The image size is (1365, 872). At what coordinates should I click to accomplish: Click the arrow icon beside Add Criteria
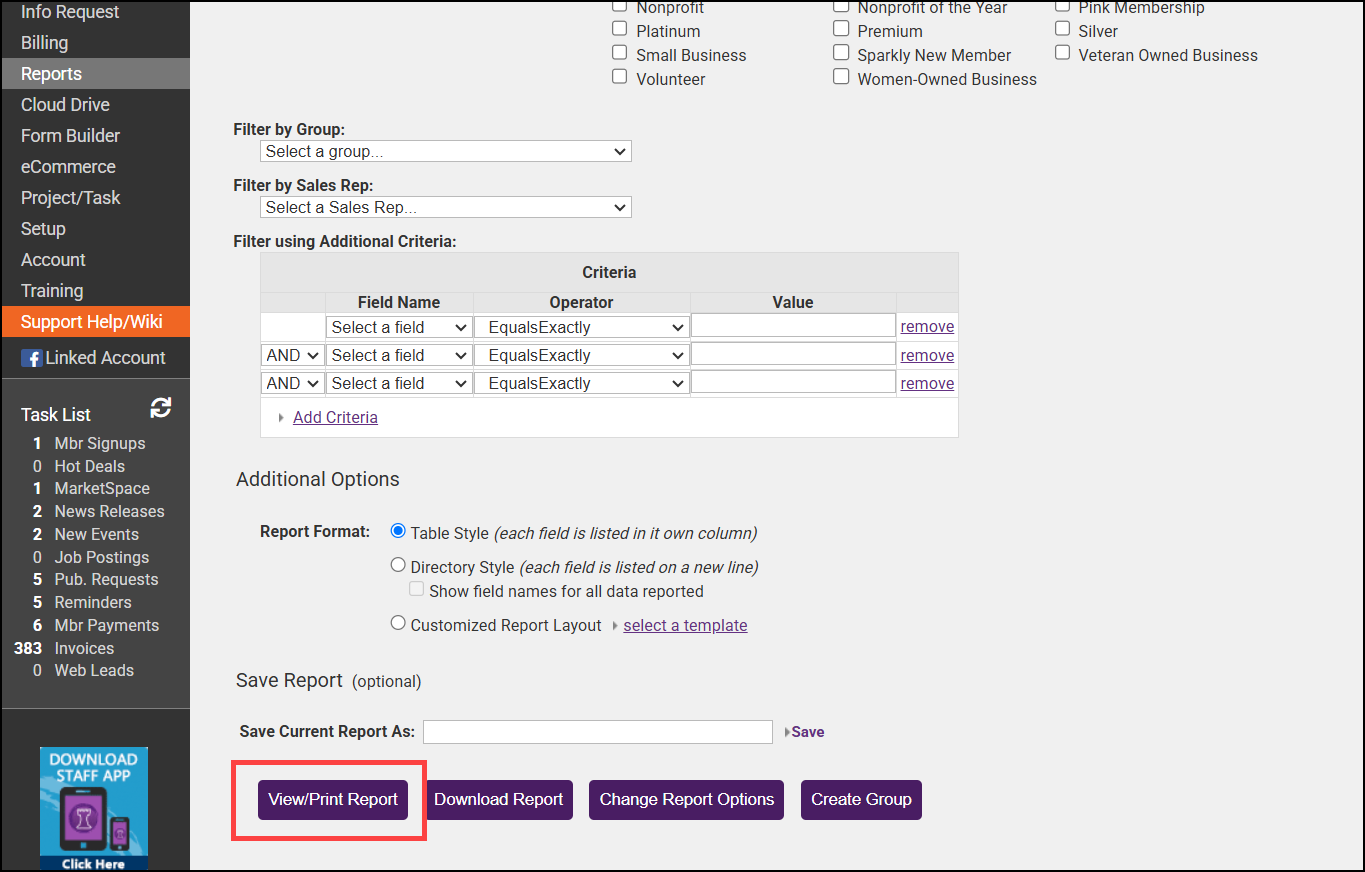coord(281,418)
